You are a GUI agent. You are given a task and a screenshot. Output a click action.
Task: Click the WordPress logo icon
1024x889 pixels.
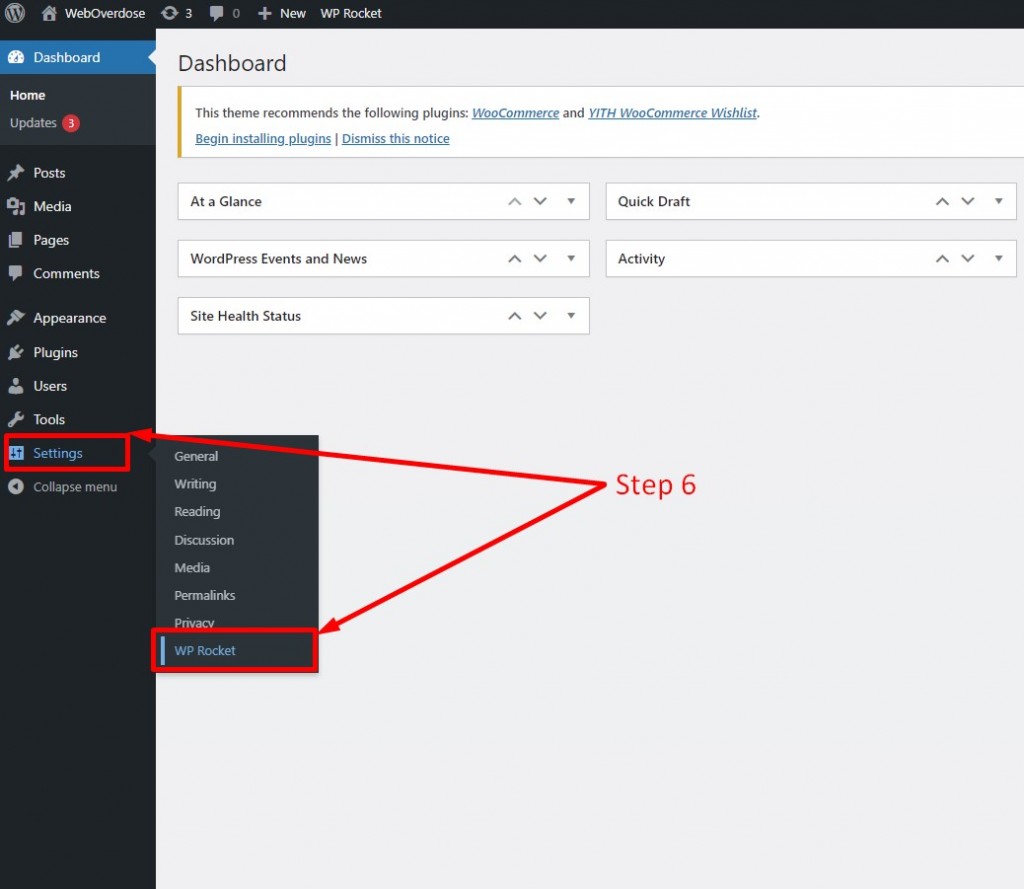14,13
